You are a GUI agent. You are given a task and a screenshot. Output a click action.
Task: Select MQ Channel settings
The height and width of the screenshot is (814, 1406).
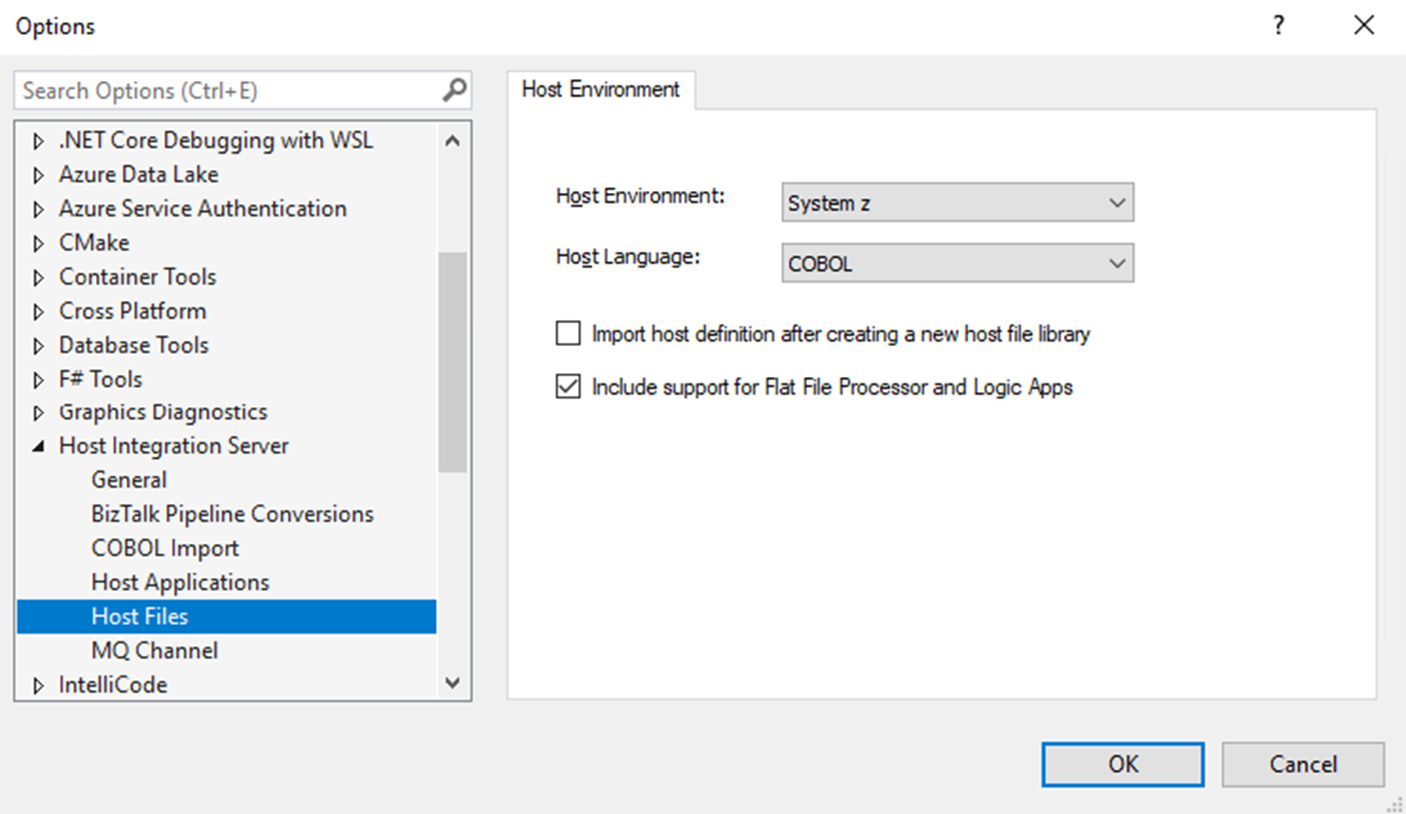pyautogui.click(x=155, y=650)
